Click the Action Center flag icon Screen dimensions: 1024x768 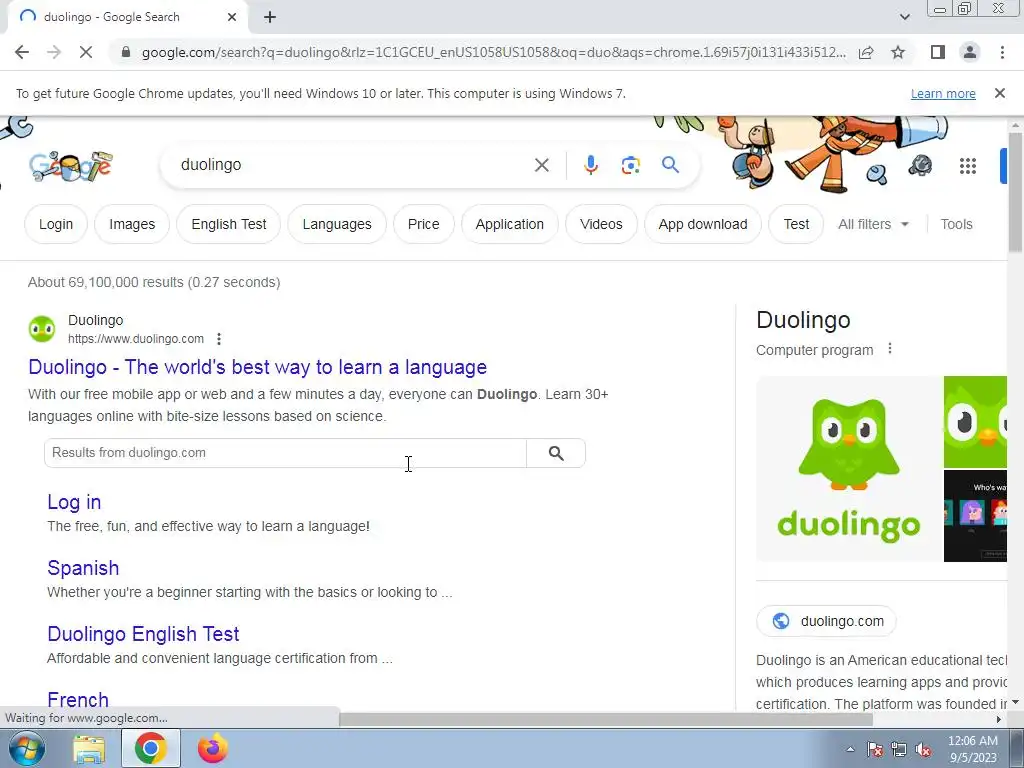click(874, 749)
